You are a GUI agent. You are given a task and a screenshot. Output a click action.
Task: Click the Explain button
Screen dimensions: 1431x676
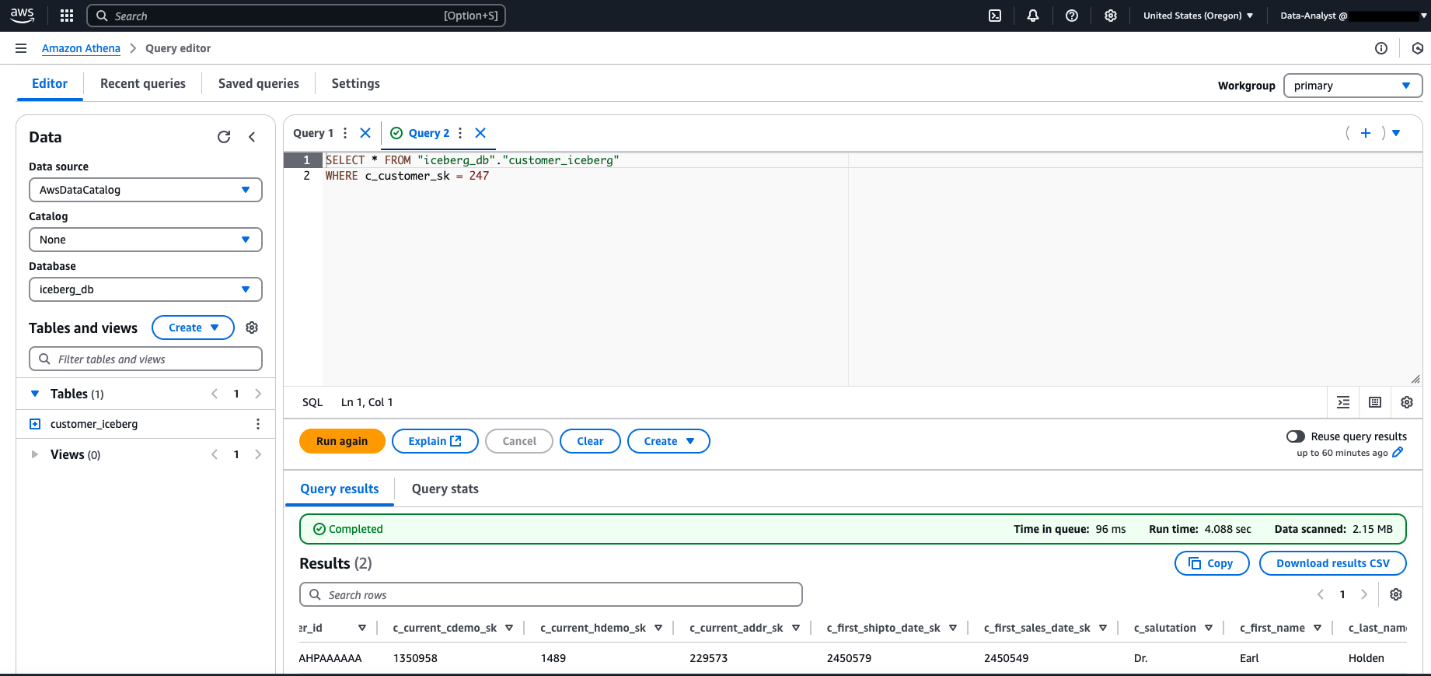click(435, 441)
